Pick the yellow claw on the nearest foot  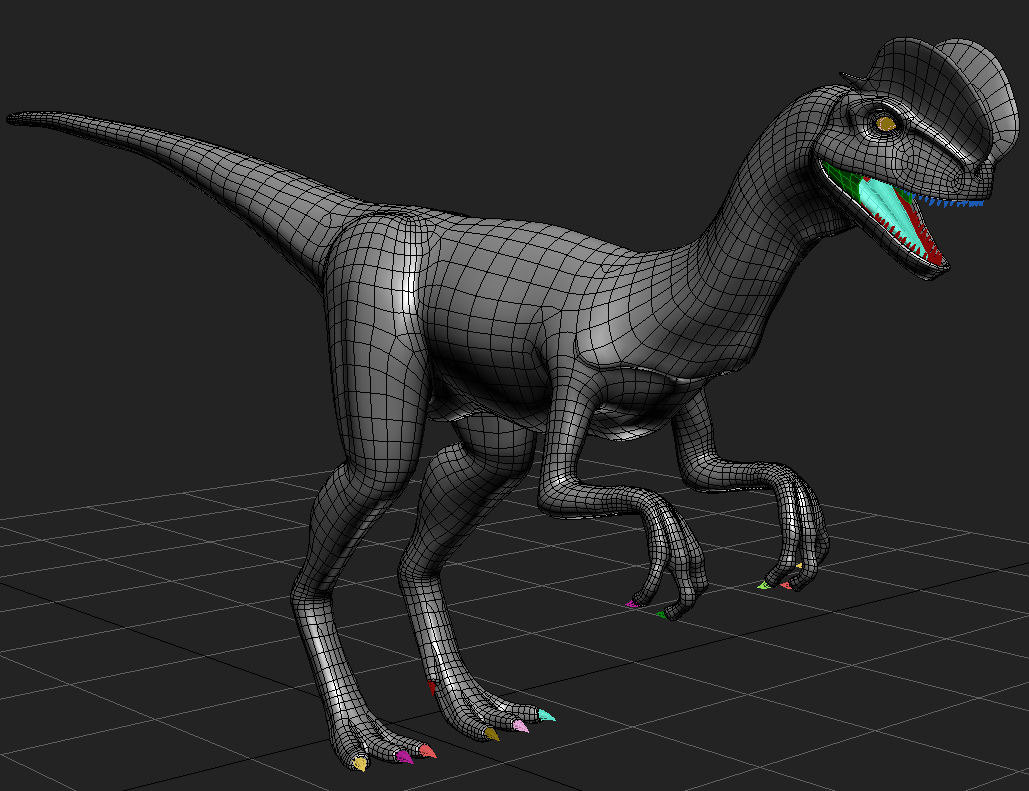[360, 764]
